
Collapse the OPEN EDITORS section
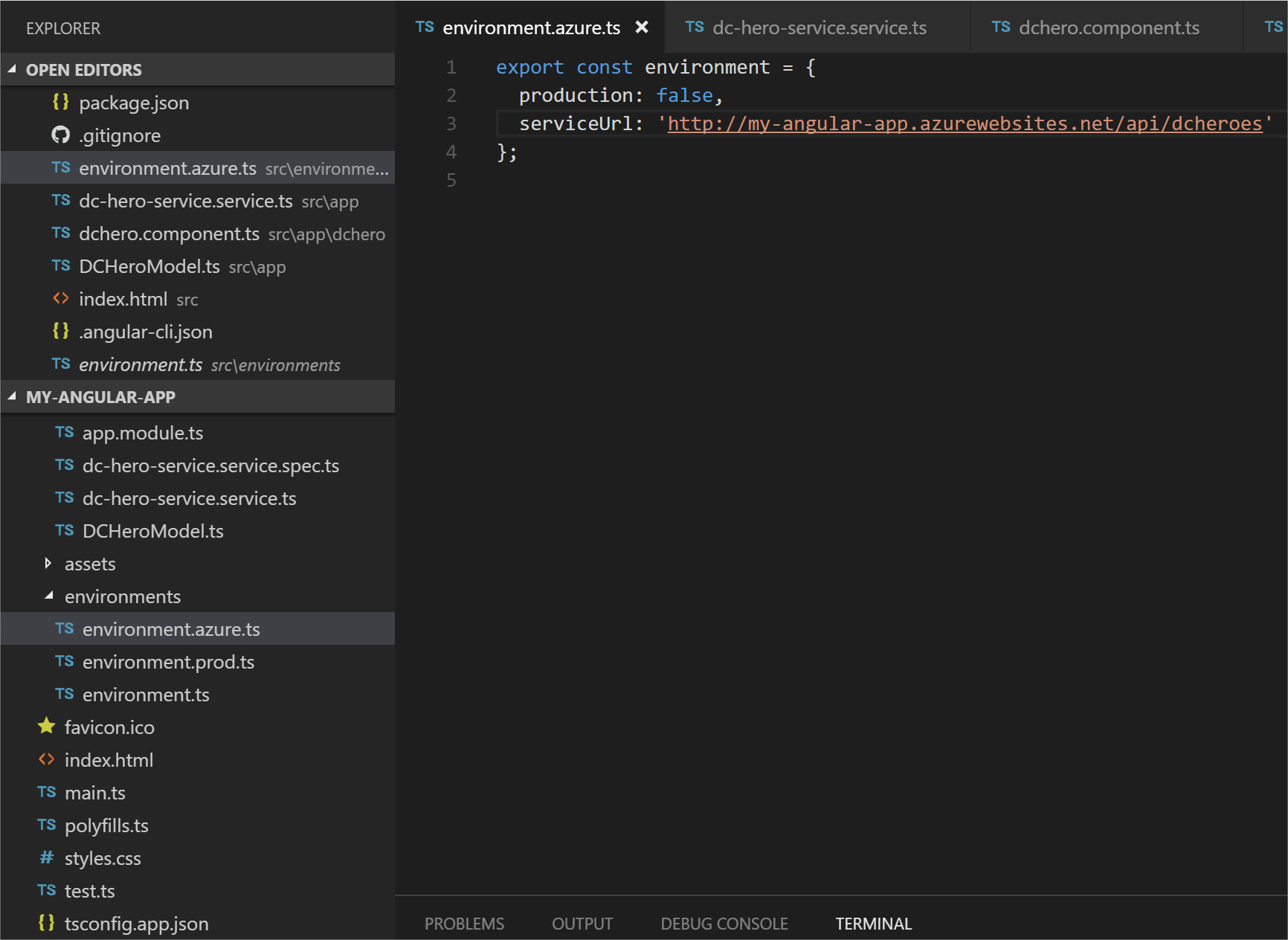11,69
